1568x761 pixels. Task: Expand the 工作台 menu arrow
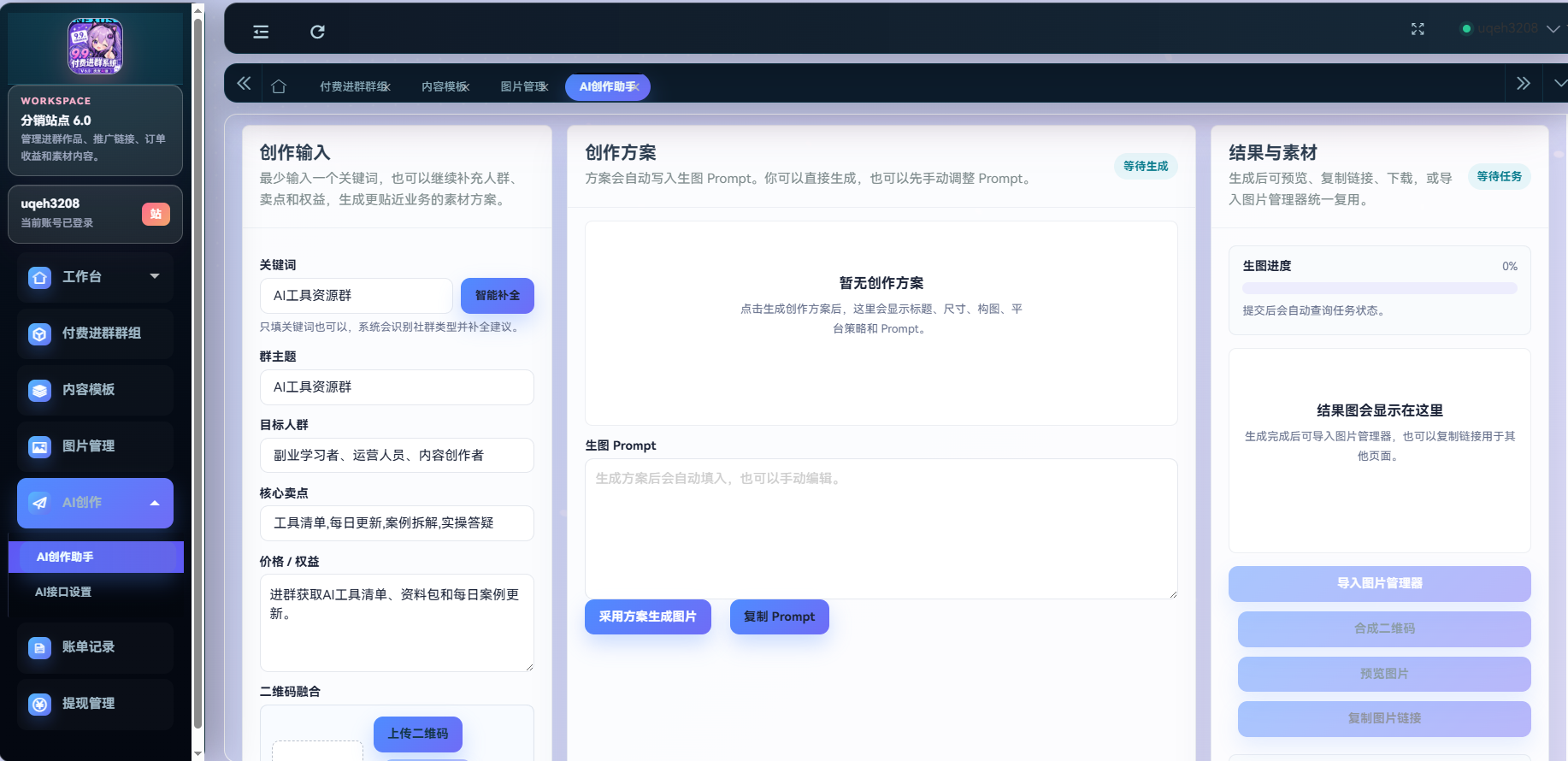(155, 276)
